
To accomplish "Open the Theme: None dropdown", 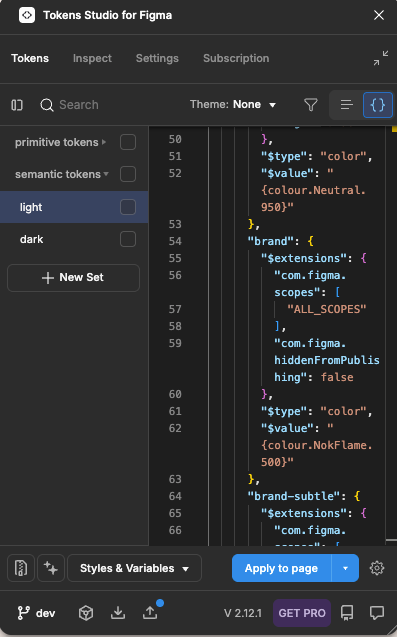I will [233, 104].
